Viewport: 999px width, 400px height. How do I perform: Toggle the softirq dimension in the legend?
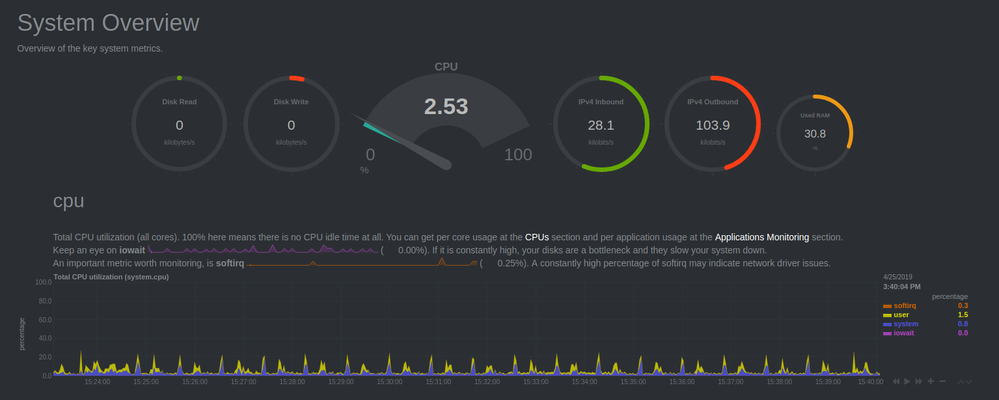click(900, 306)
